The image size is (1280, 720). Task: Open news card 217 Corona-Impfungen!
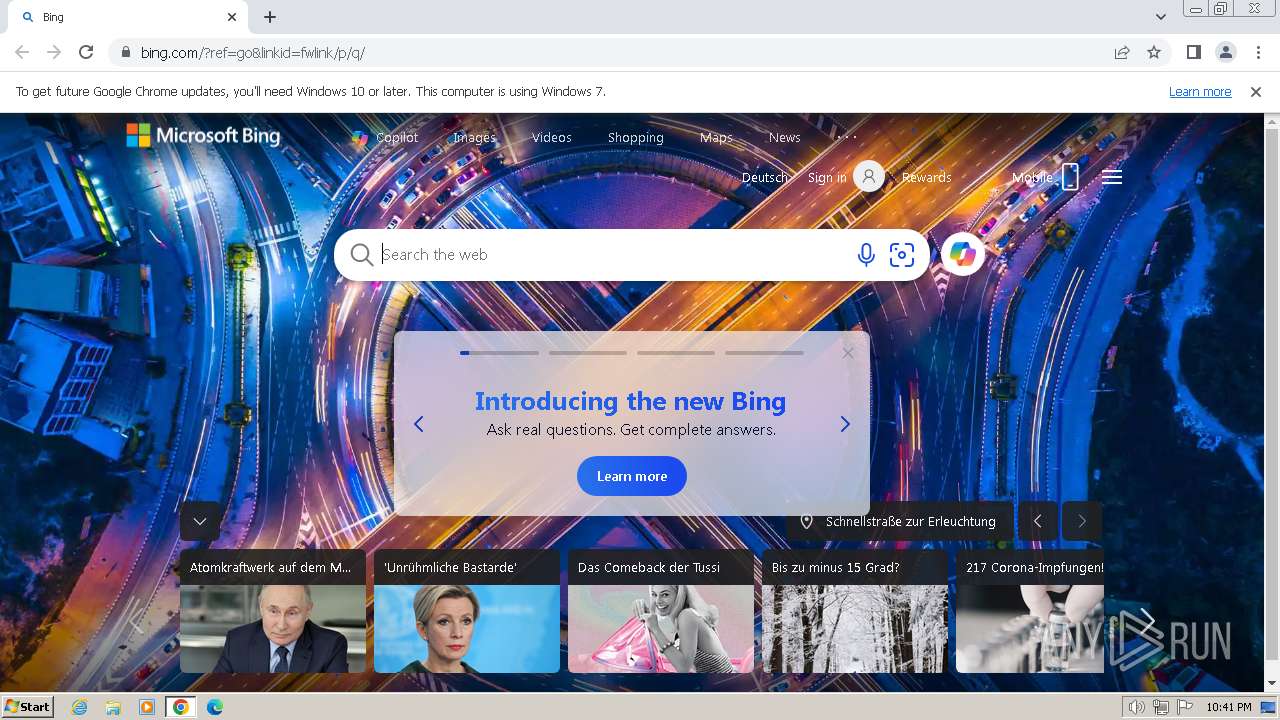[1030, 611]
